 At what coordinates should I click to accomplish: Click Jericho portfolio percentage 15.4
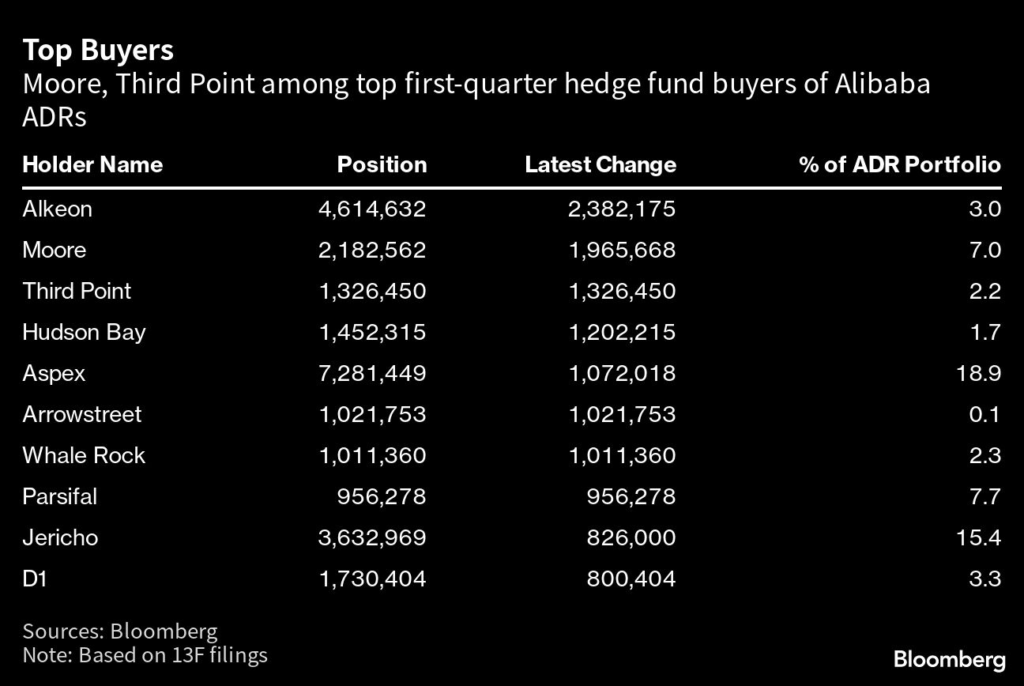[x=980, y=537]
